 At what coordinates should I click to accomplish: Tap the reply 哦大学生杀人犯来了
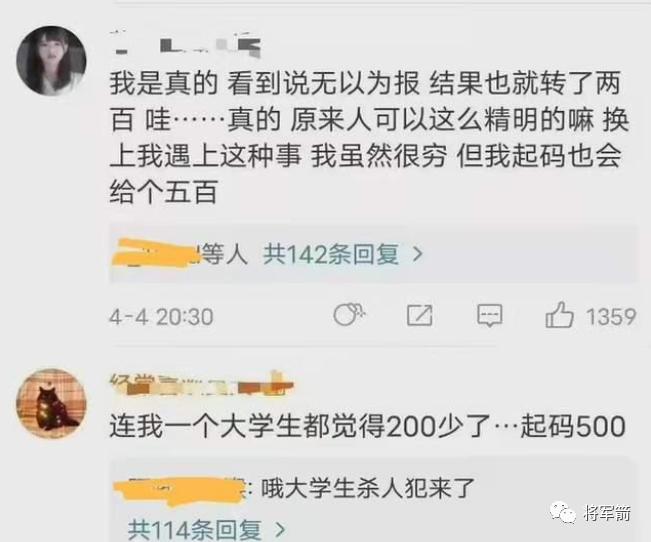[368, 488]
